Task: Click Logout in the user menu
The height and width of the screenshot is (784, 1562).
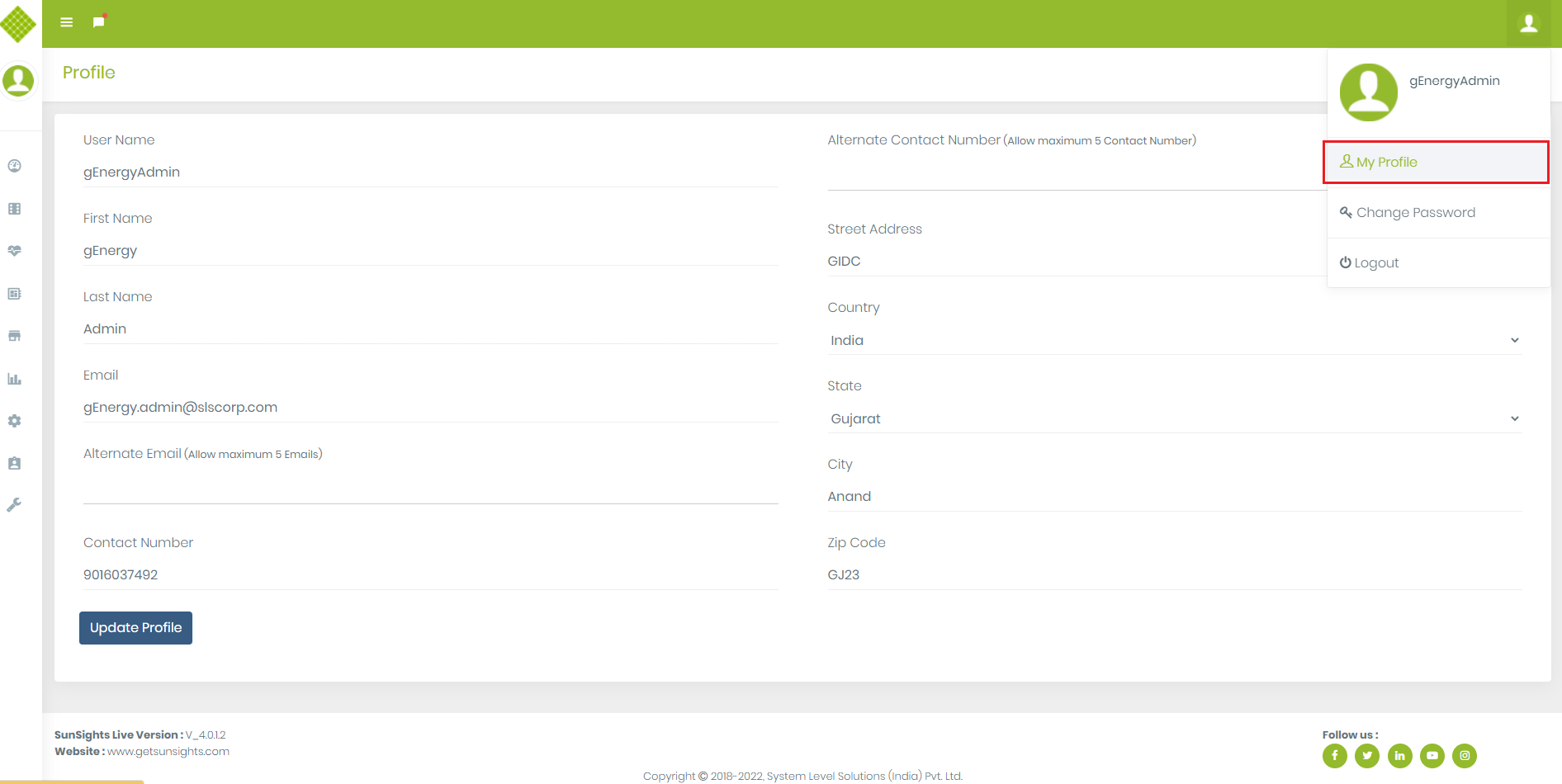Action: (1375, 263)
